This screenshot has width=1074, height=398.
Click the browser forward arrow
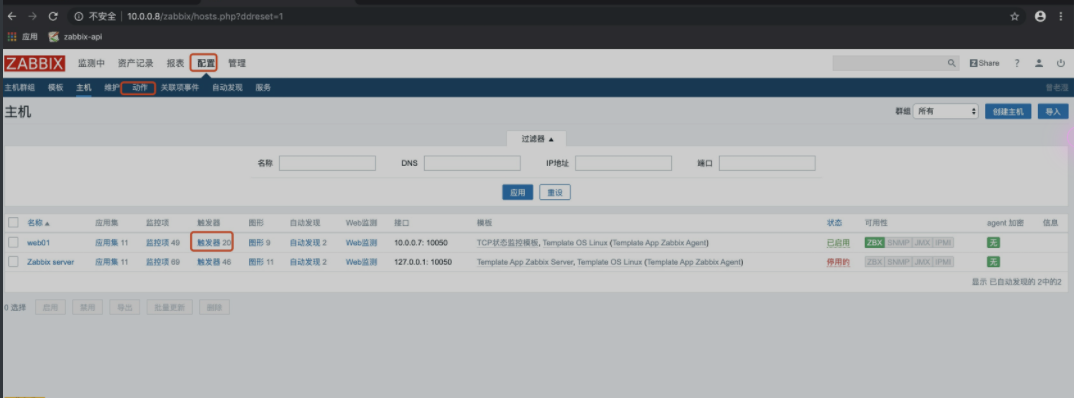pyautogui.click(x=32, y=16)
